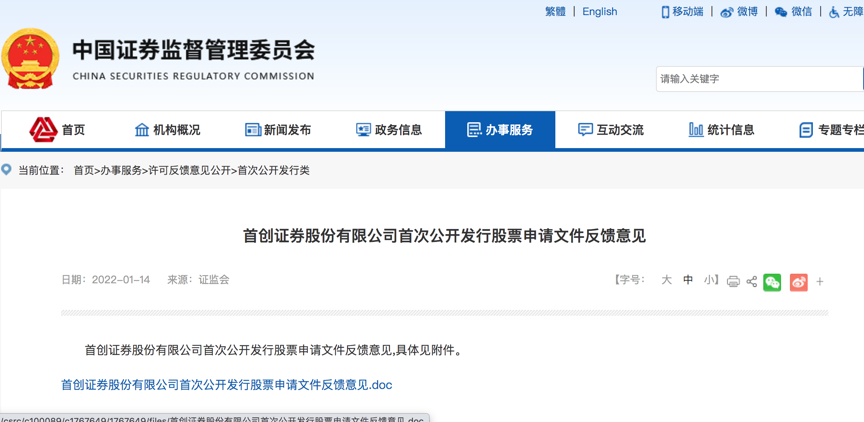864x422 pixels.
Task: Click the CSRC national emblem logo
Action: click(31, 60)
